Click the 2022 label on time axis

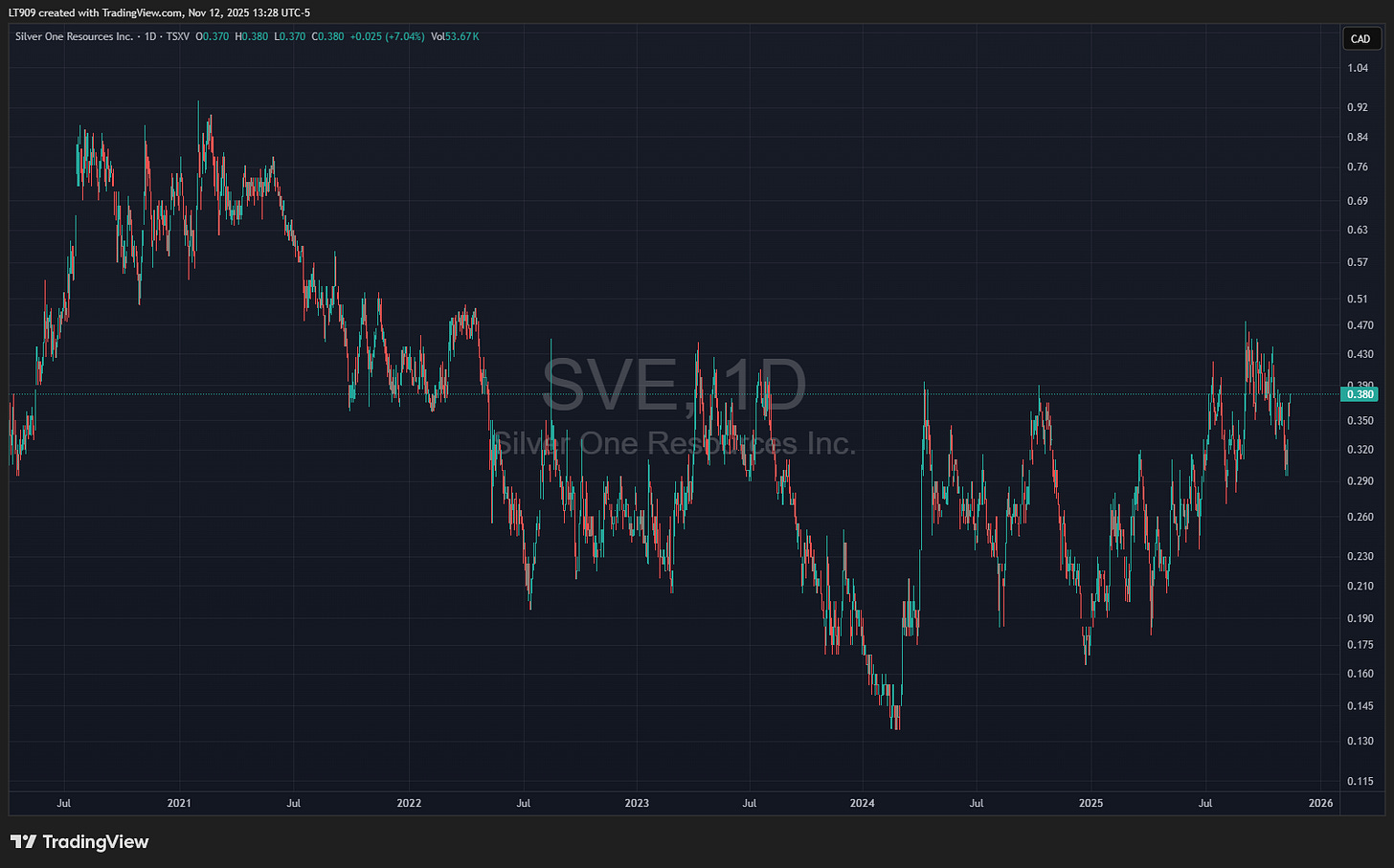click(x=409, y=803)
